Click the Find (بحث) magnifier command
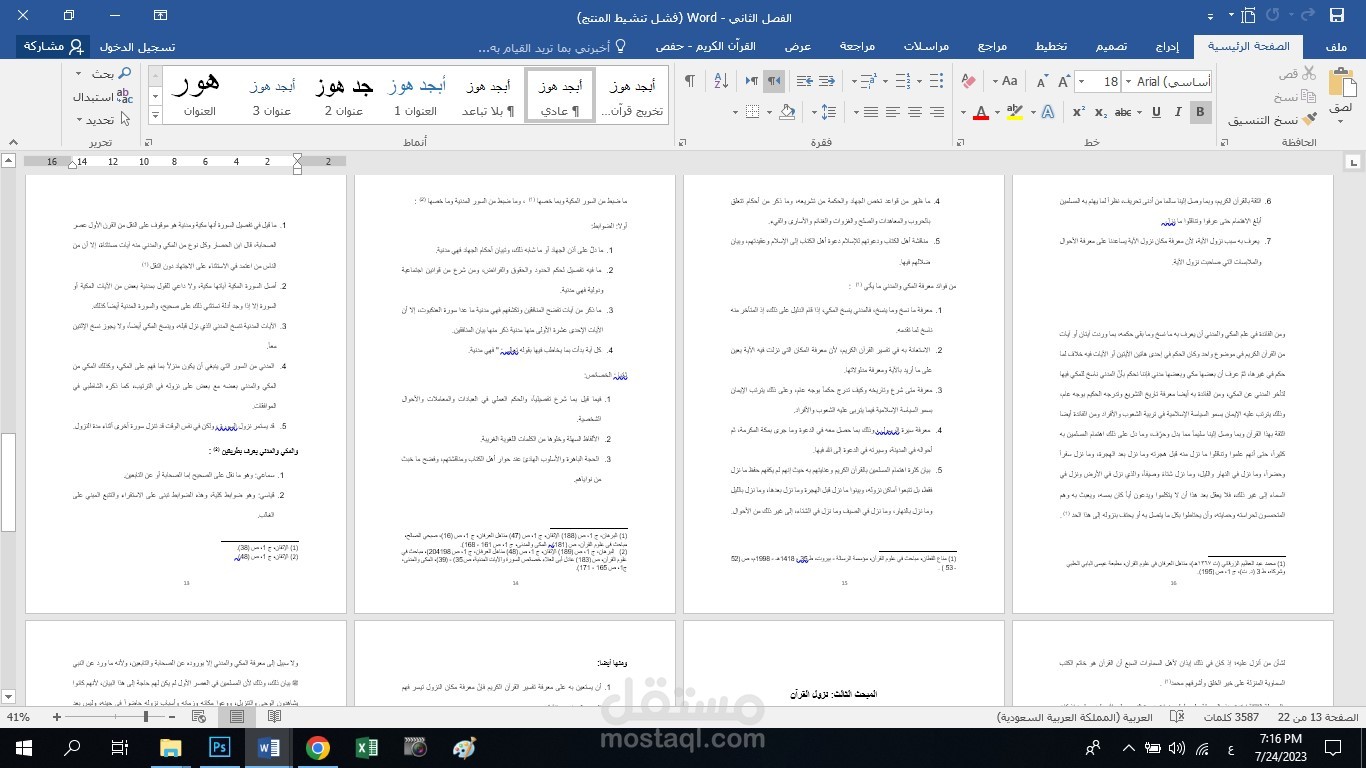 pos(113,73)
